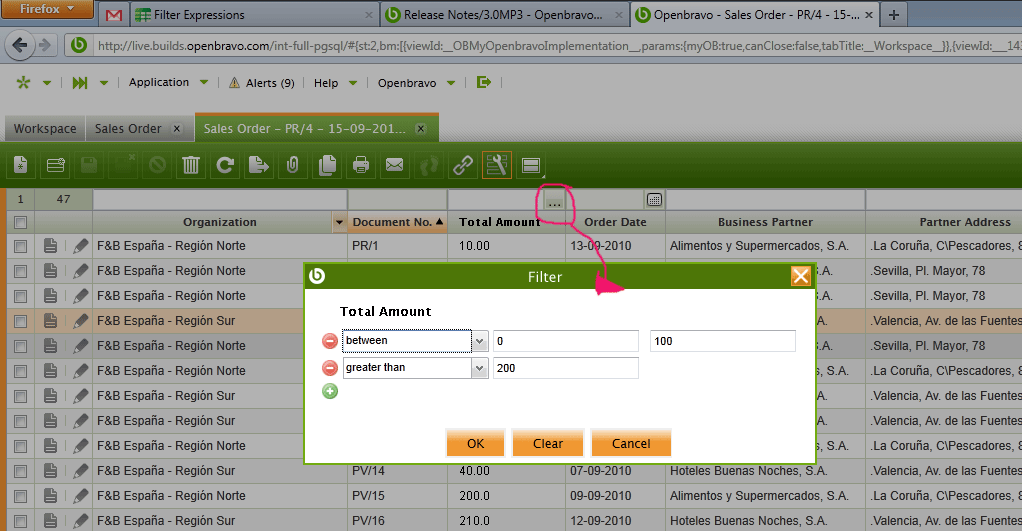This screenshot has width=1022, height=531.
Task: Create a new document from the toolbar
Action: 21,165
